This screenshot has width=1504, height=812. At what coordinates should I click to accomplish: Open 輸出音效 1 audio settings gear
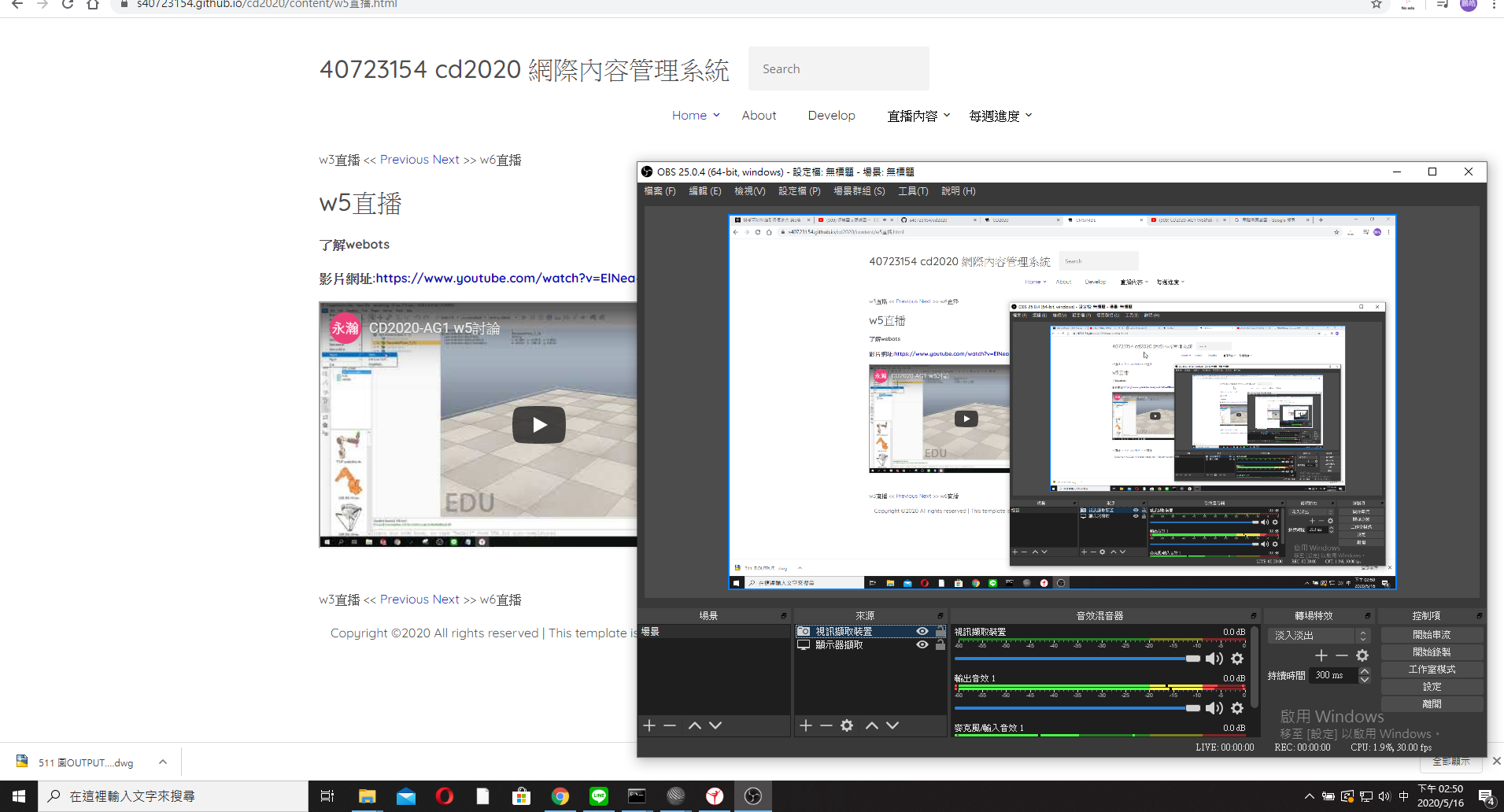pos(1237,708)
